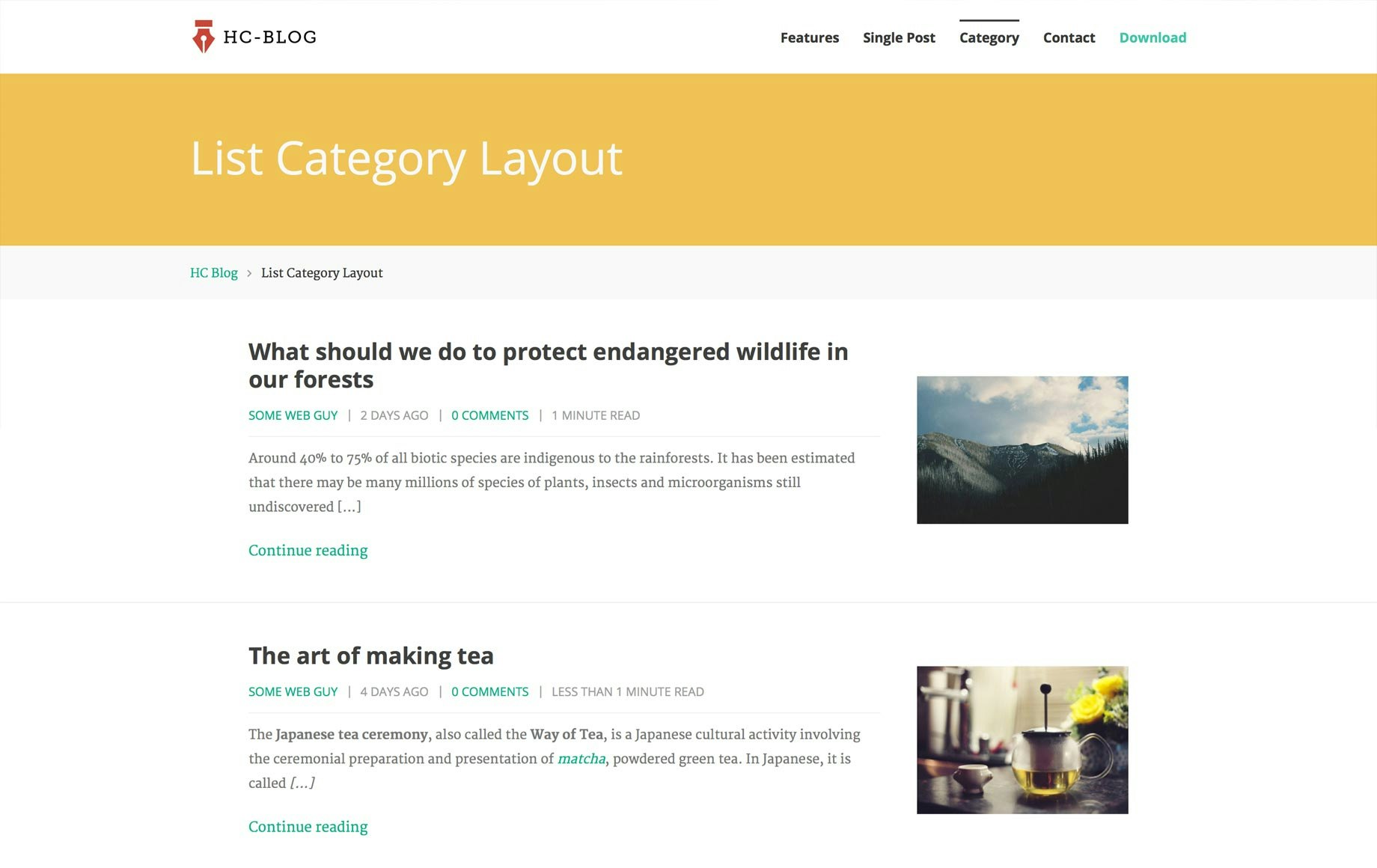Click the 2 DAYS AGO date text

click(394, 415)
